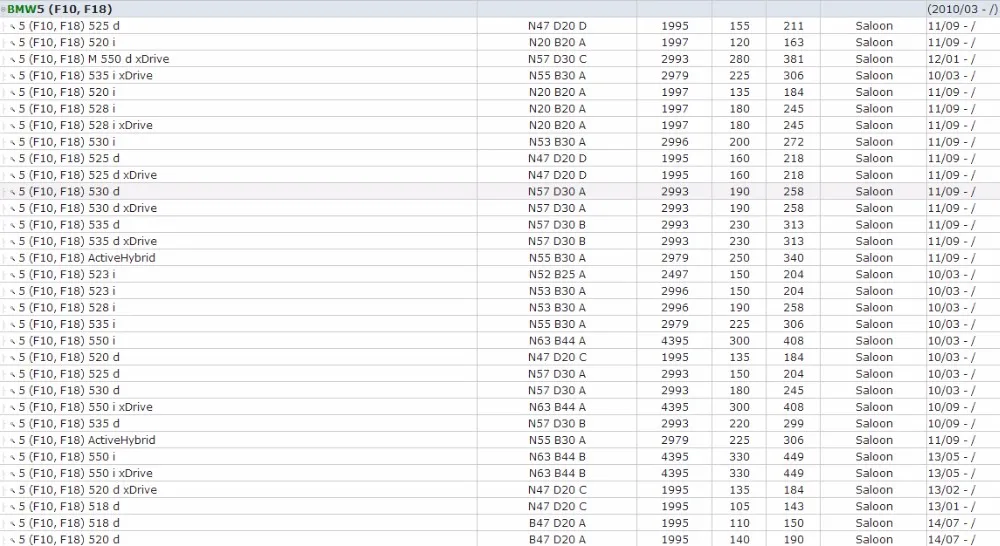1000x546 pixels.
Task: Click the icon beside 535 i xDrive row
Action: click(12, 76)
